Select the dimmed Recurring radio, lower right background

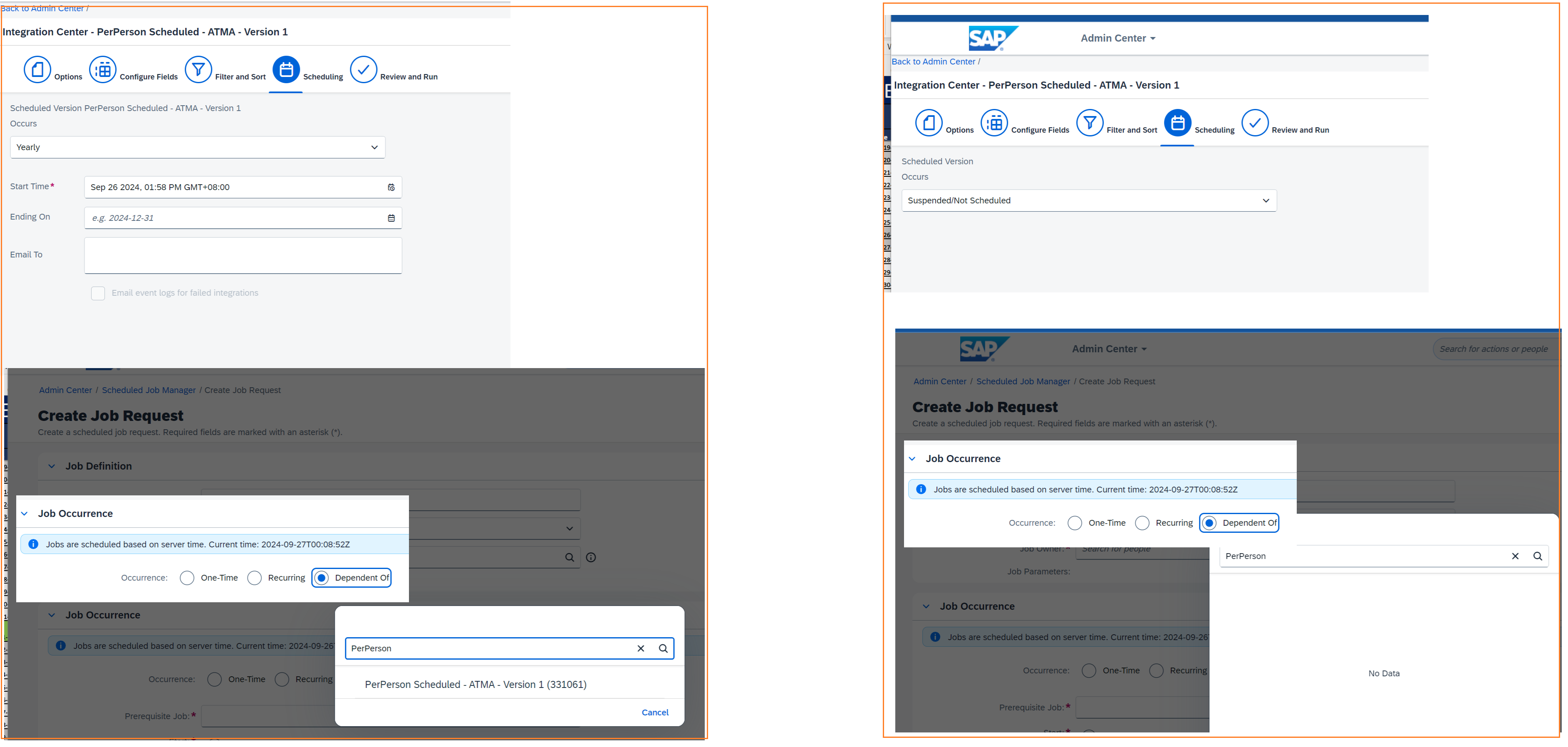[1157, 671]
